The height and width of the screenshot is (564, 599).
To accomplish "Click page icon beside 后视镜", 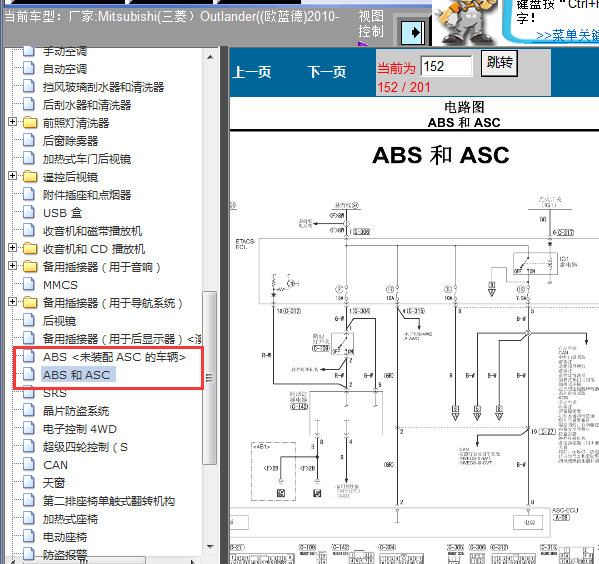I will pos(29,320).
